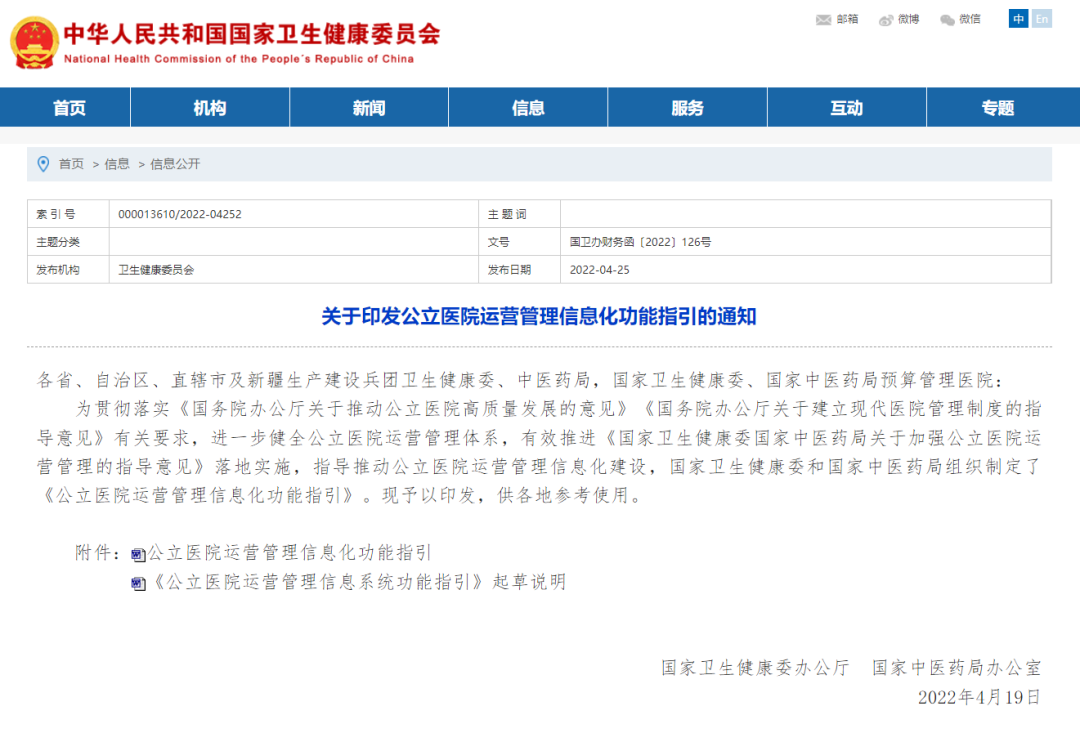
Task: Click the Word icon beside 公立医院运营管理信息化功能指引
Action: pos(138,555)
